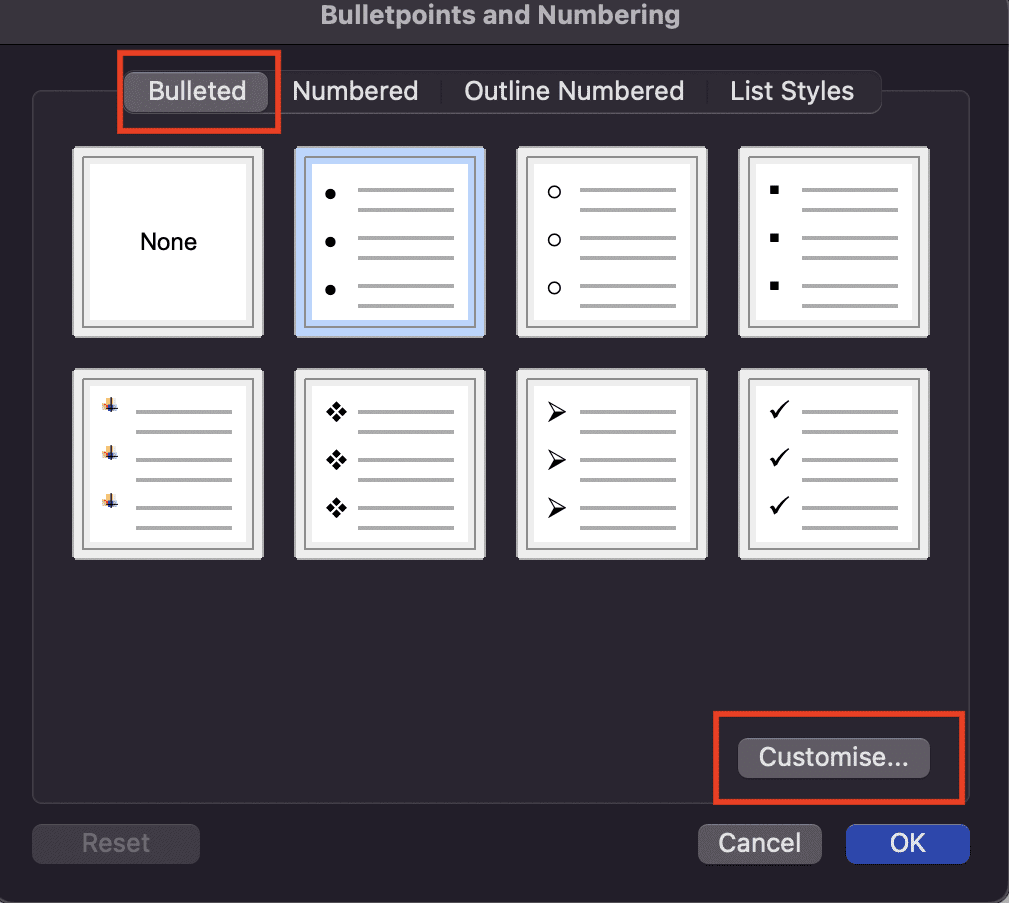Apply settings using the OK button
The width and height of the screenshot is (1009, 903).
coord(907,843)
